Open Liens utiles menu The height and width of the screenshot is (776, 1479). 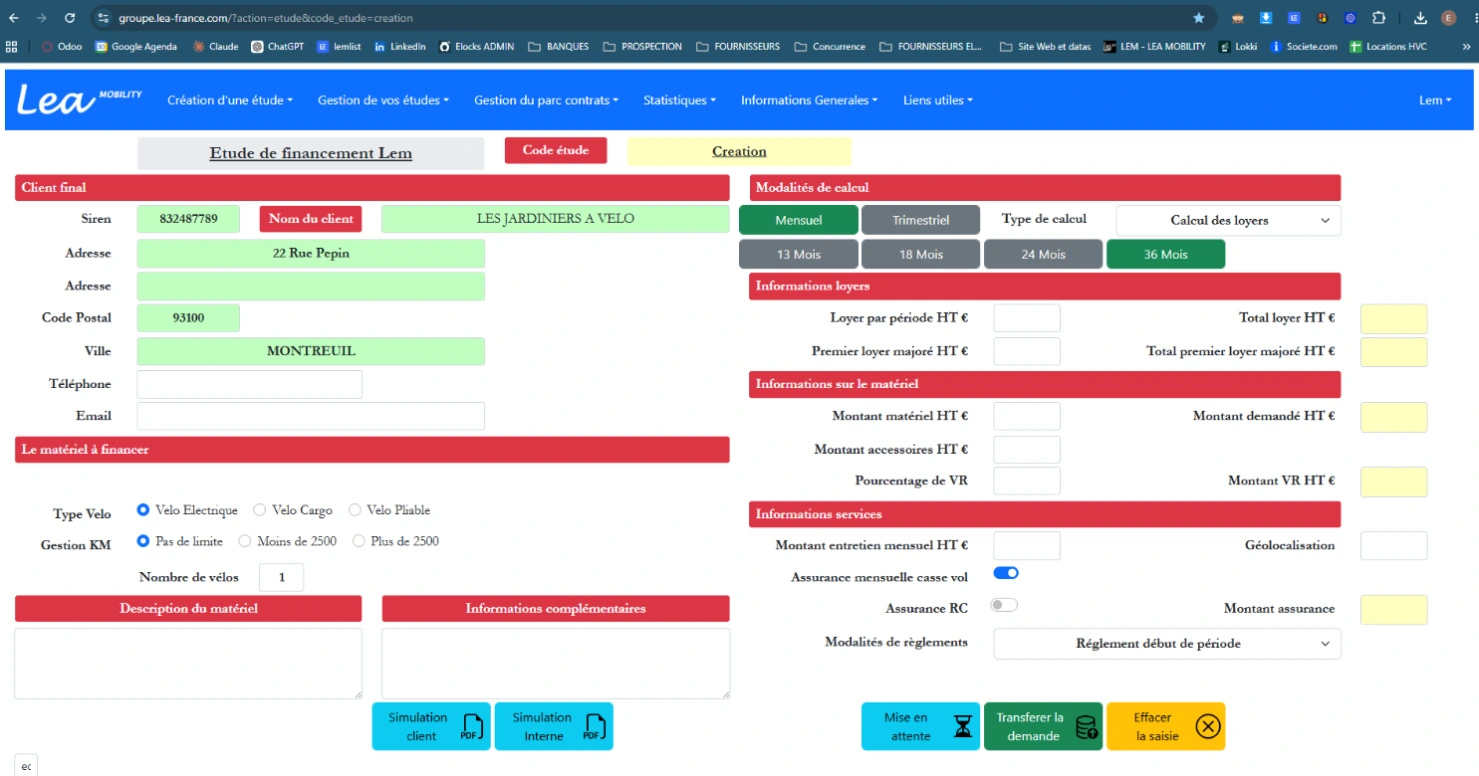pyautogui.click(x=938, y=100)
